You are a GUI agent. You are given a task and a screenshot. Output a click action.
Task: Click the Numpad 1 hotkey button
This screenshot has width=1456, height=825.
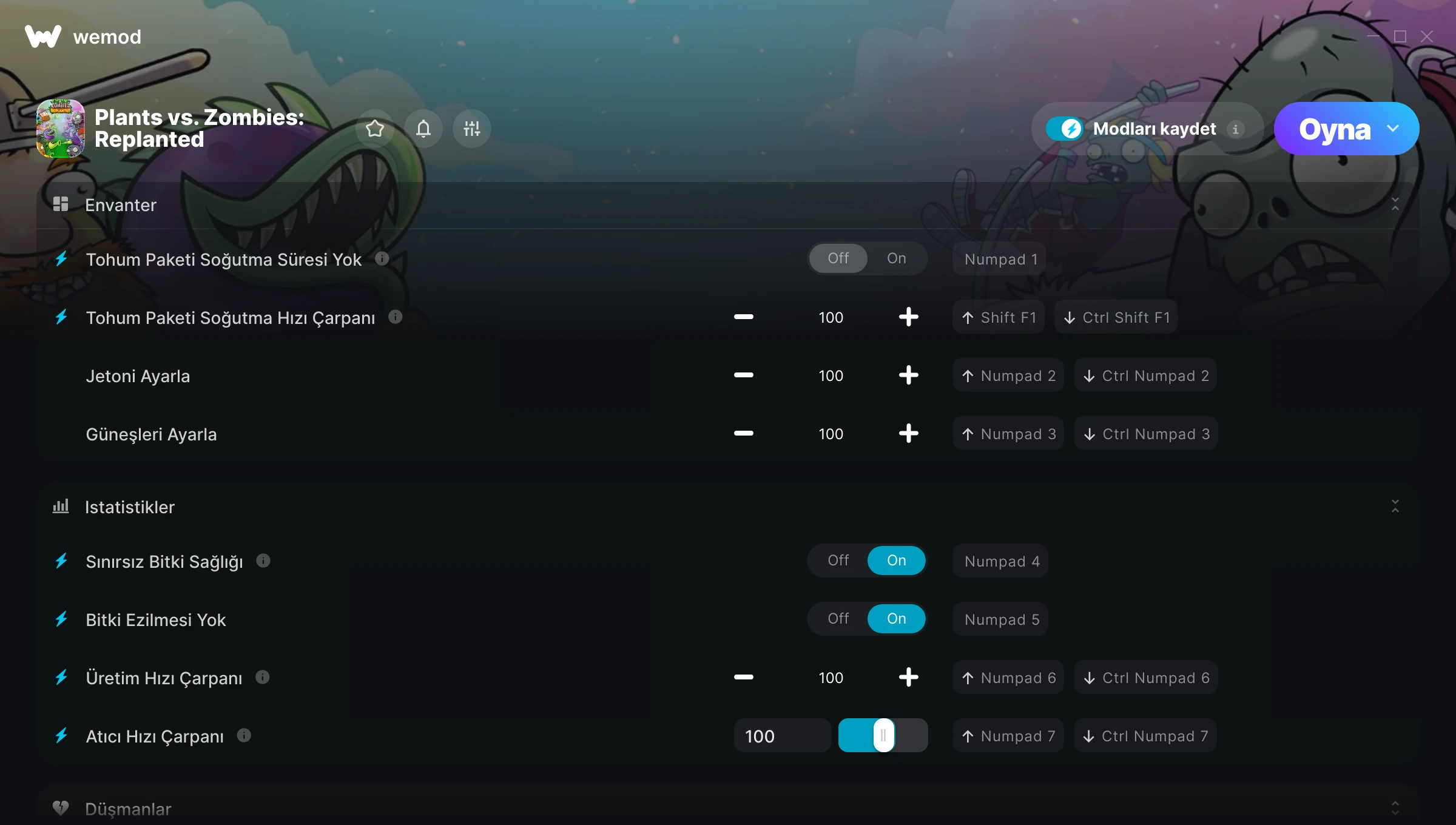(x=1001, y=259)
